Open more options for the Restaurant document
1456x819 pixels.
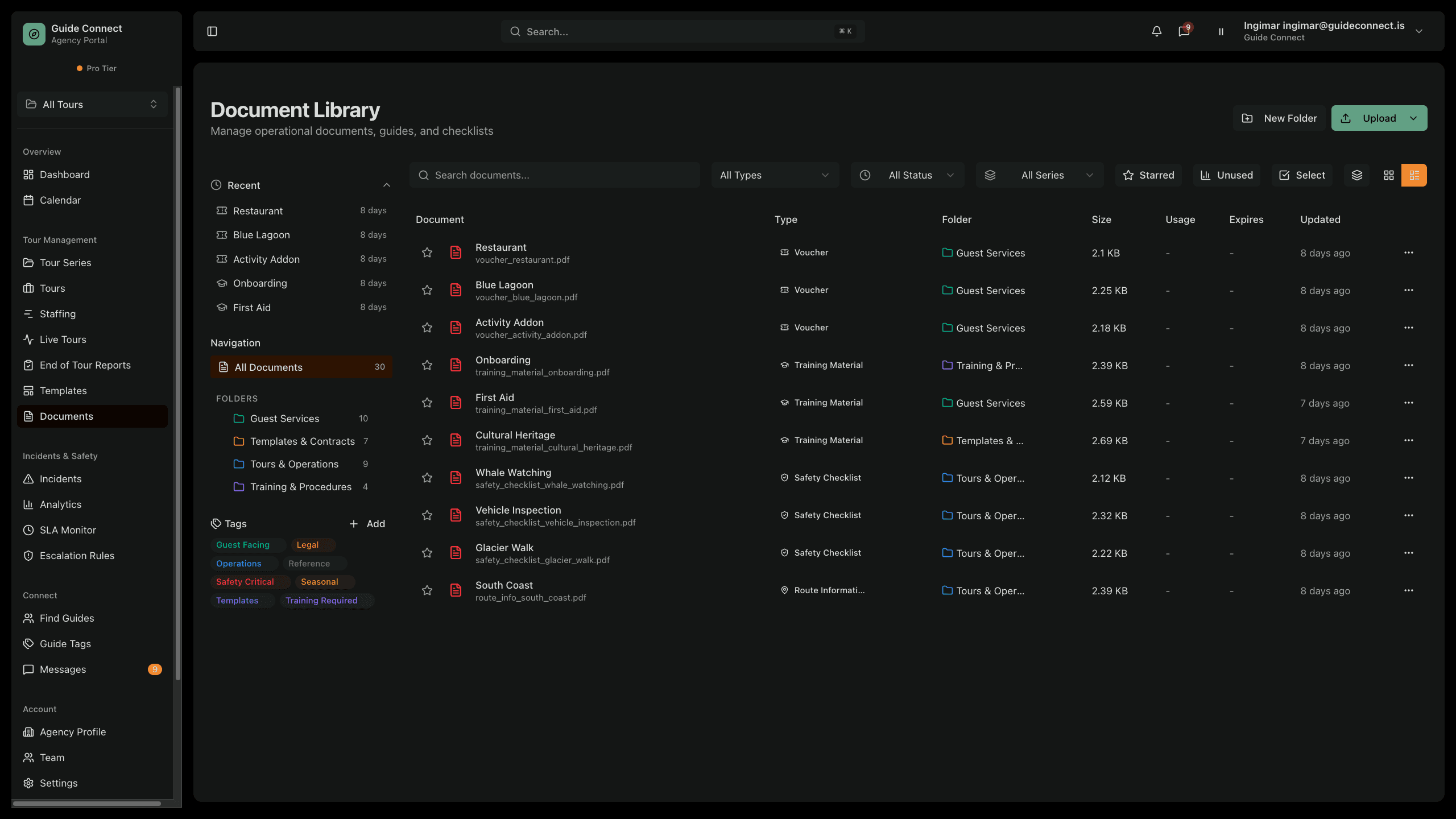pyautogui.click(x=1409, y=253)
